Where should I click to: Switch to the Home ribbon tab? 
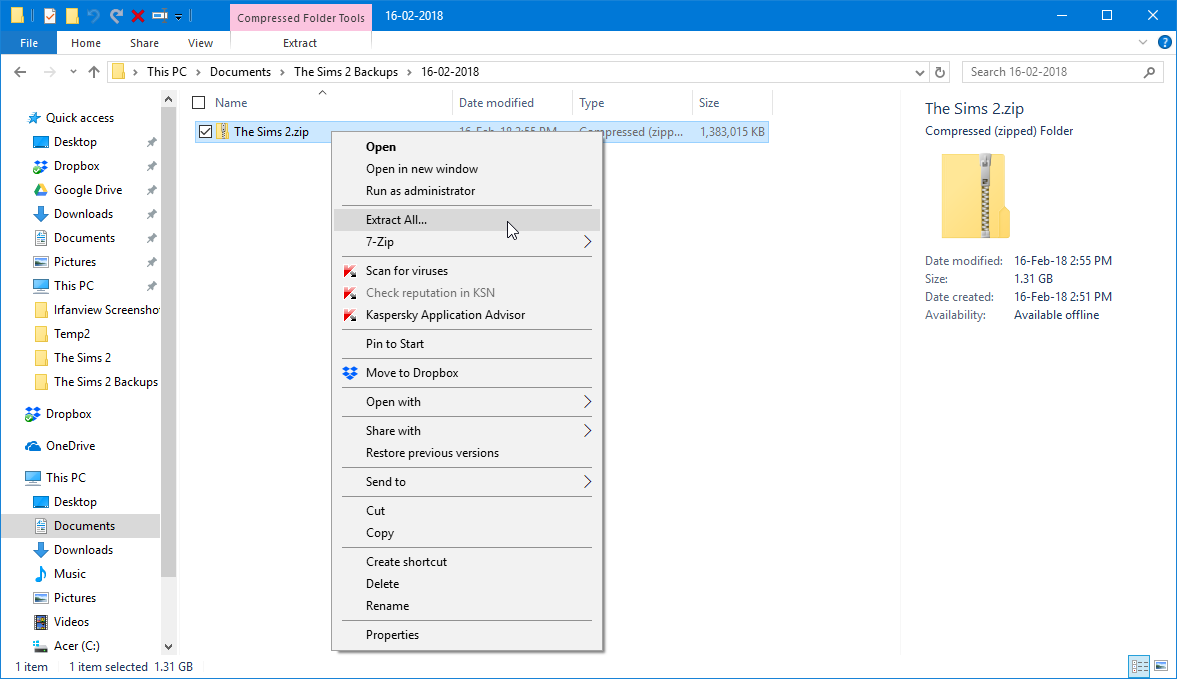[86, 43]
